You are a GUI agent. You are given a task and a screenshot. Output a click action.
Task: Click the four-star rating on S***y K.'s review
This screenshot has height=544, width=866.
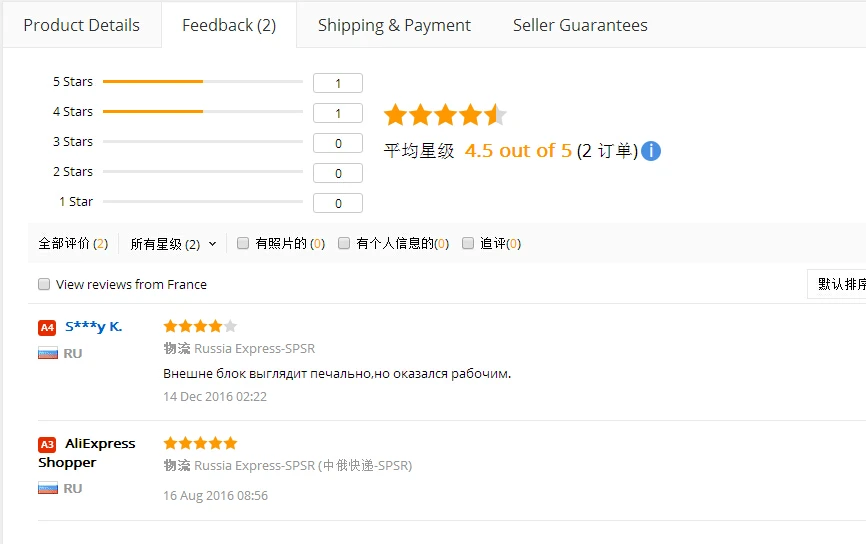(200, 326)
